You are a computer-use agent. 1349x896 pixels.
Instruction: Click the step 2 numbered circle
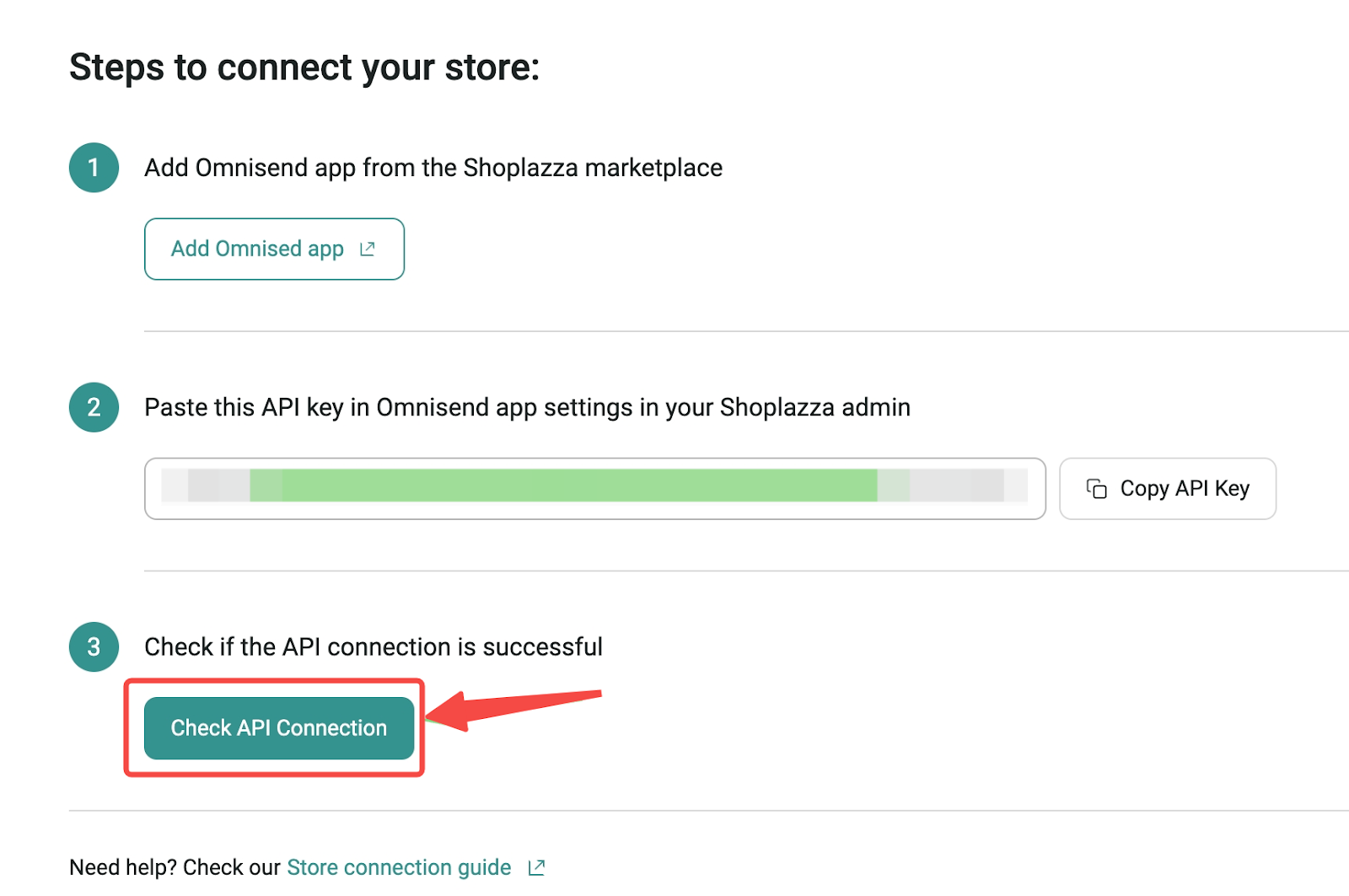[x=94, y=407]
